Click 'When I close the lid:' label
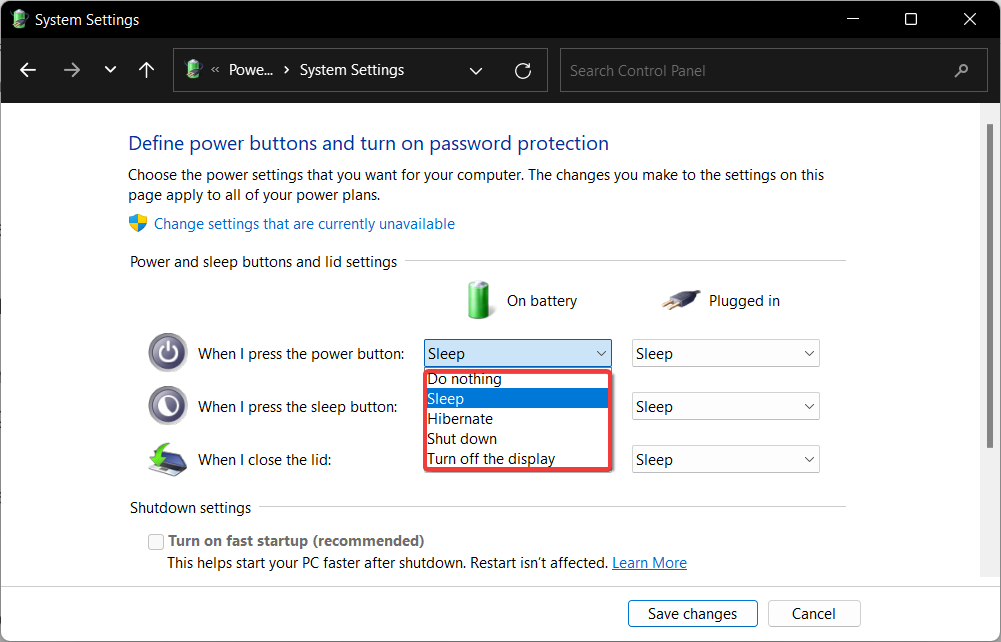Viewport: 1001px width, 642px height. click(264, 459)
